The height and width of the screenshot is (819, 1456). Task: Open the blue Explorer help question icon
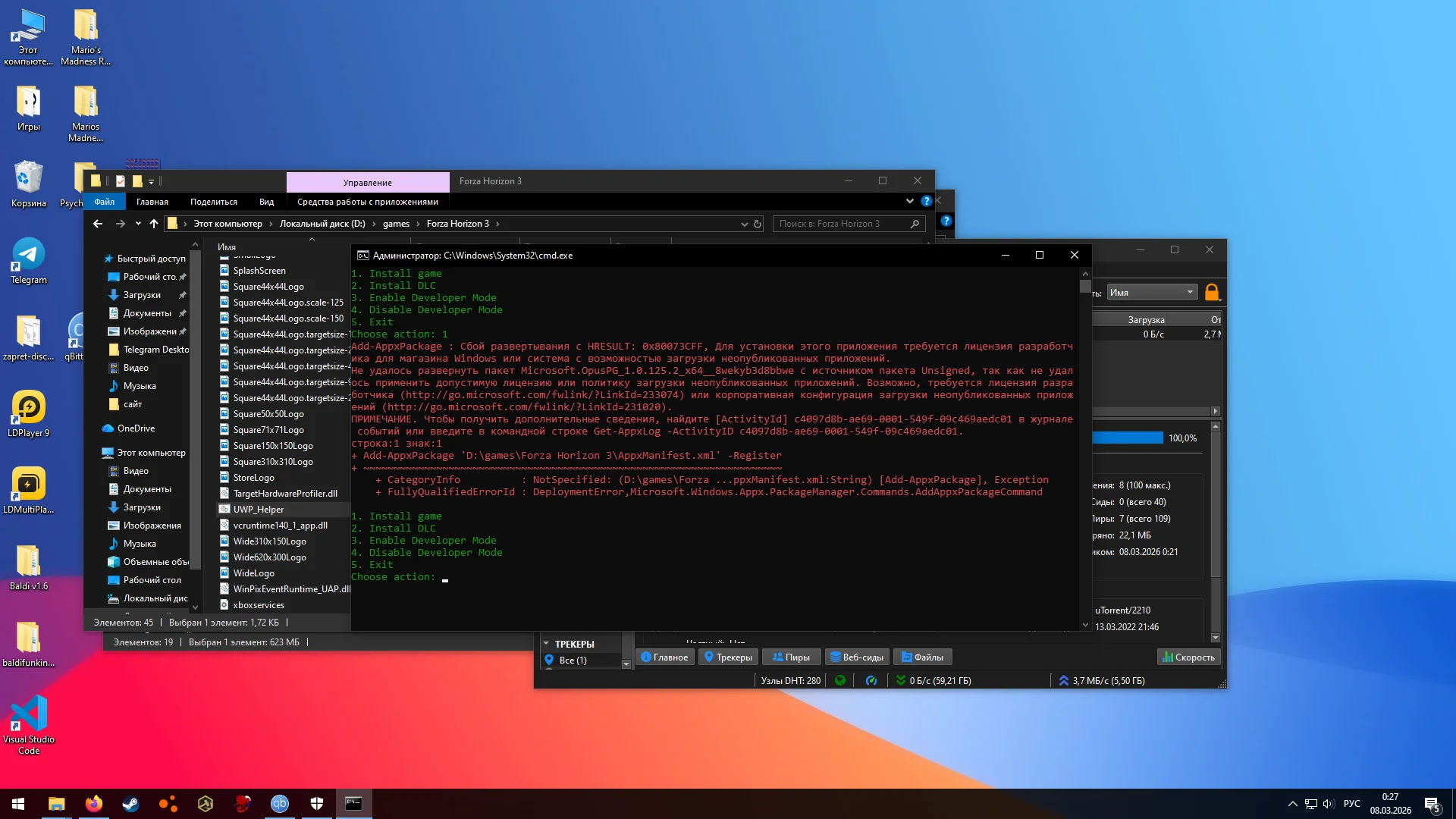point(926,201)
